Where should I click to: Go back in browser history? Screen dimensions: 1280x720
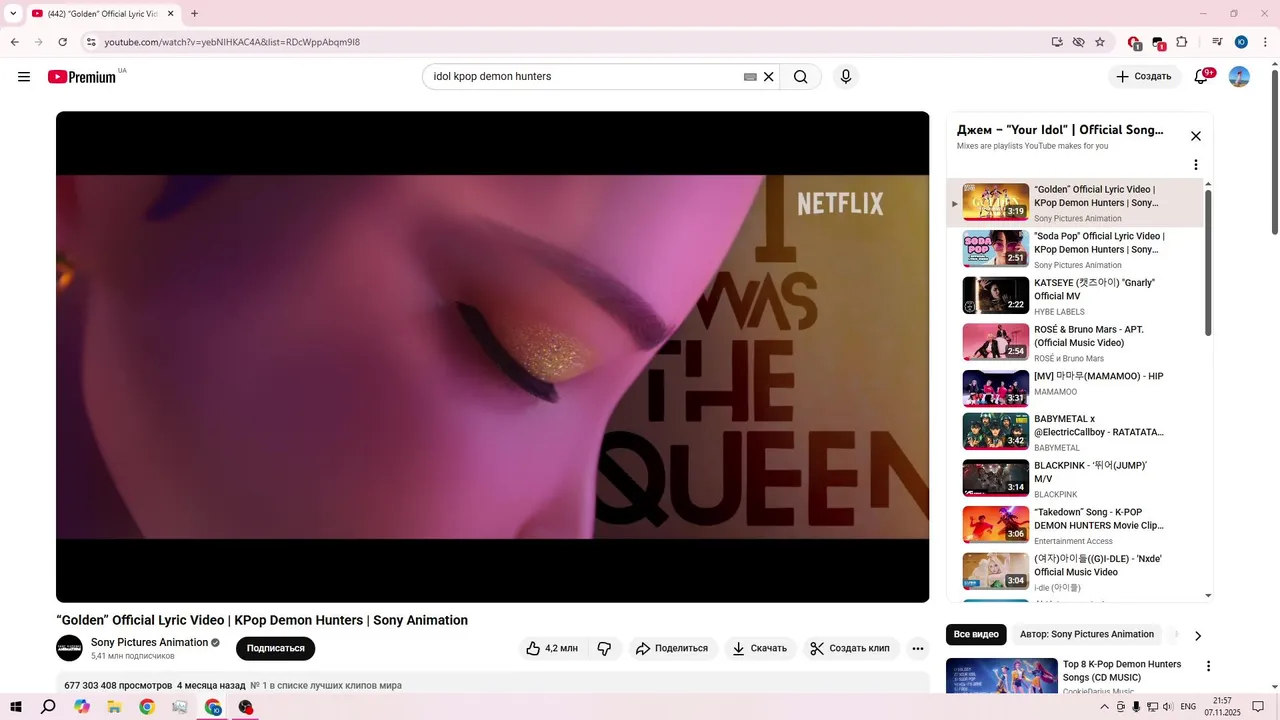14,42
